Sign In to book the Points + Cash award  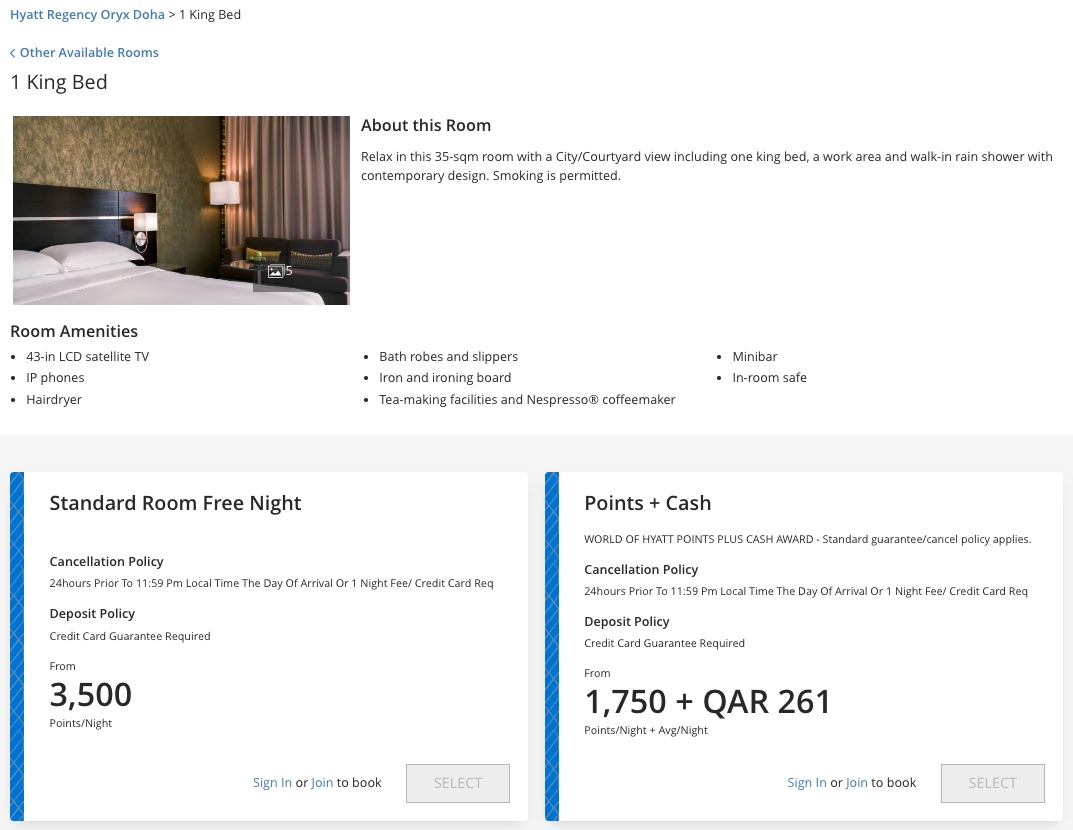click(806, 782)
